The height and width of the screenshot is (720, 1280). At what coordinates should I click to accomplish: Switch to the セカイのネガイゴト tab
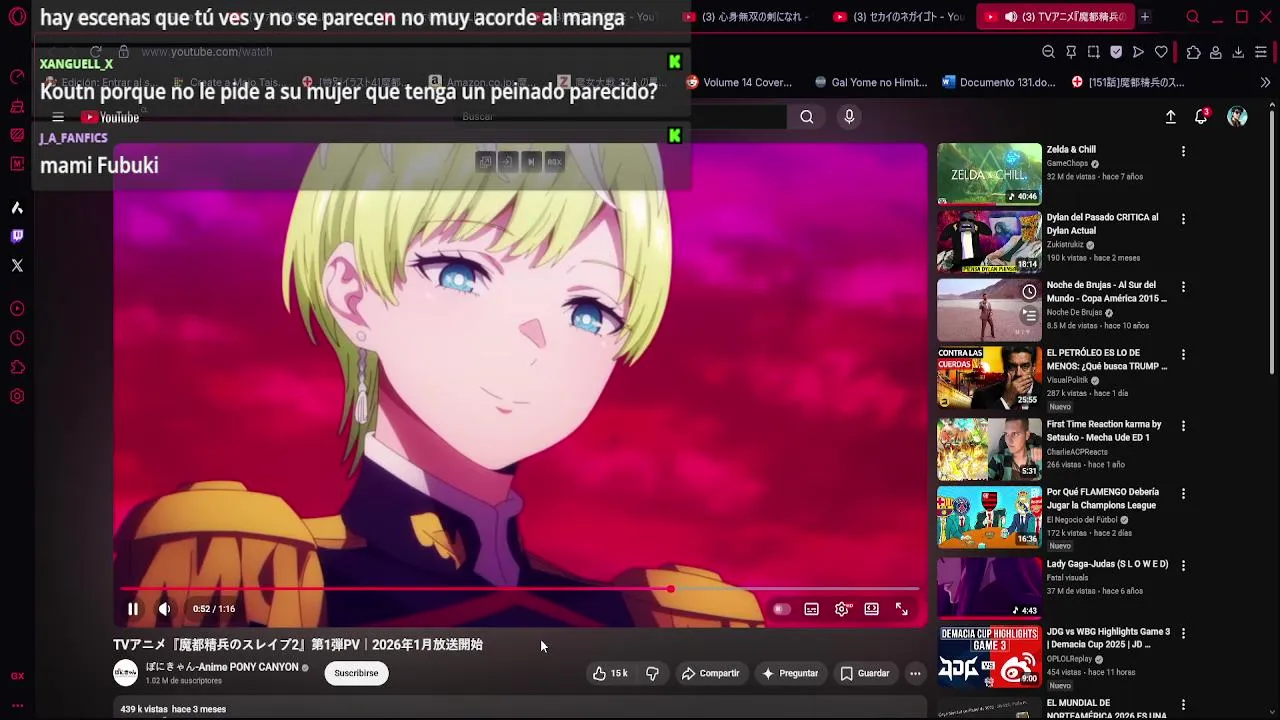pos(897,17)
